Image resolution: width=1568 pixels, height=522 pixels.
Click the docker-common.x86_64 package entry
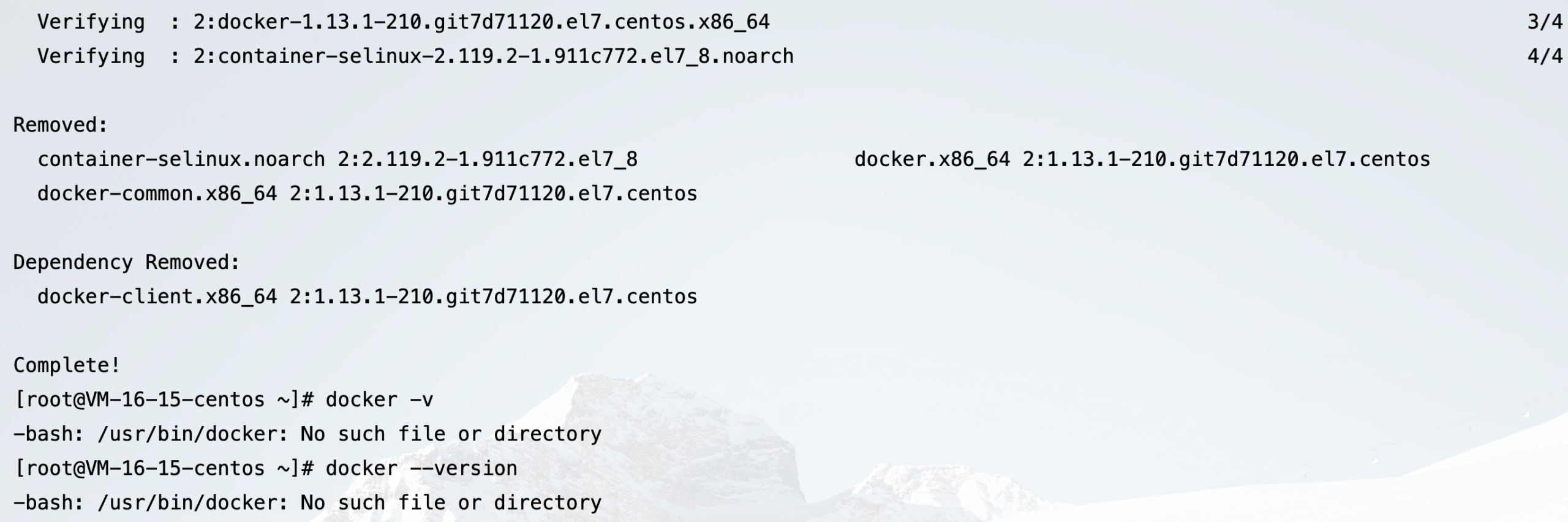367,194
